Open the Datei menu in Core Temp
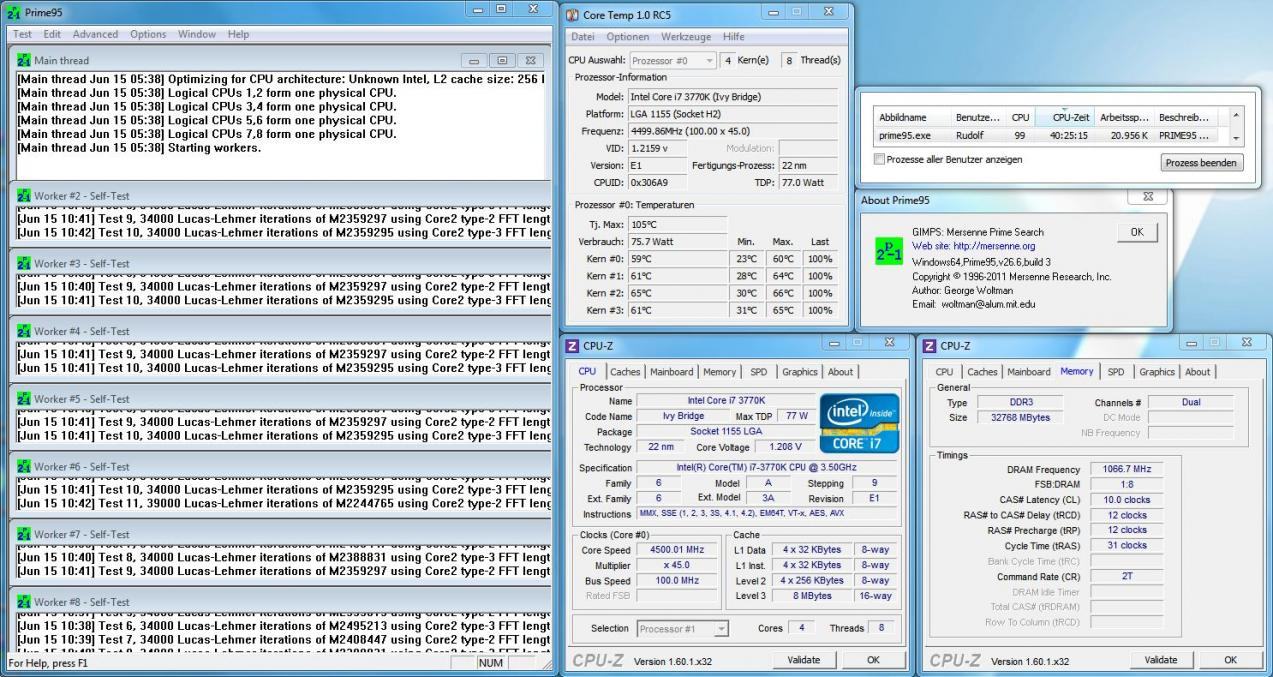Viewport: 1273px width, 677px height. pos(584,37)
